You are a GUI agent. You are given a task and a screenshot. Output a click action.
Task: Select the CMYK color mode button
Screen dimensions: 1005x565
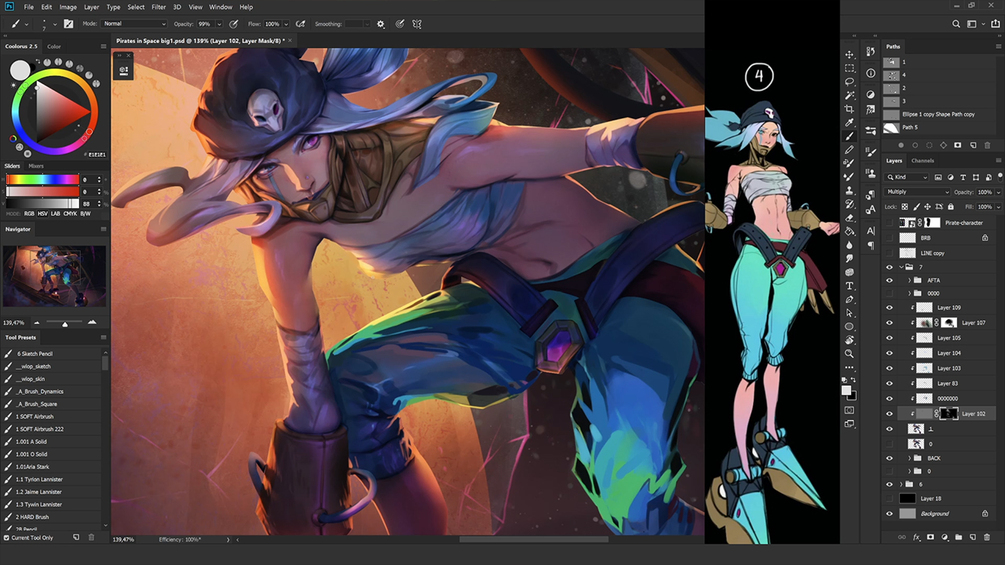(70, 213)
